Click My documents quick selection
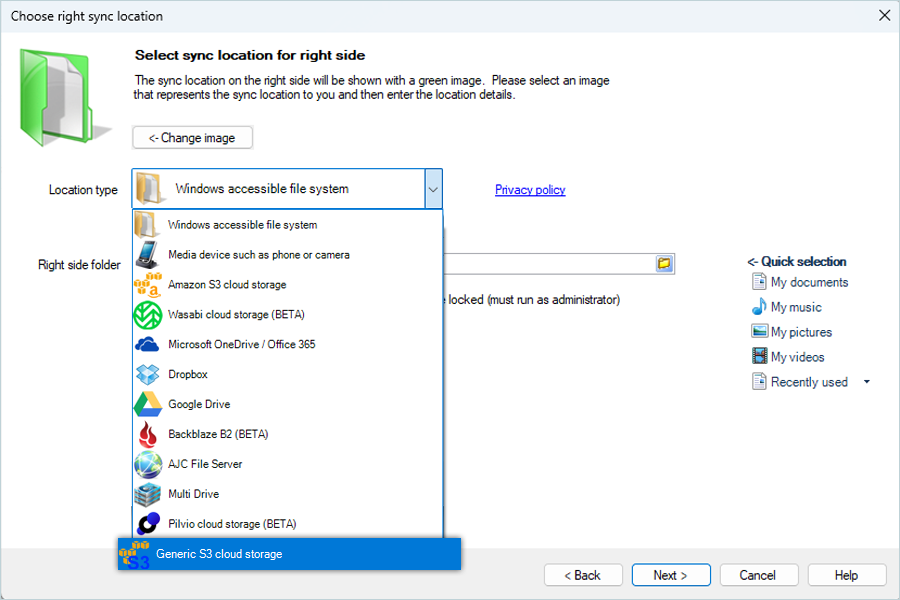 pos(800,282)
